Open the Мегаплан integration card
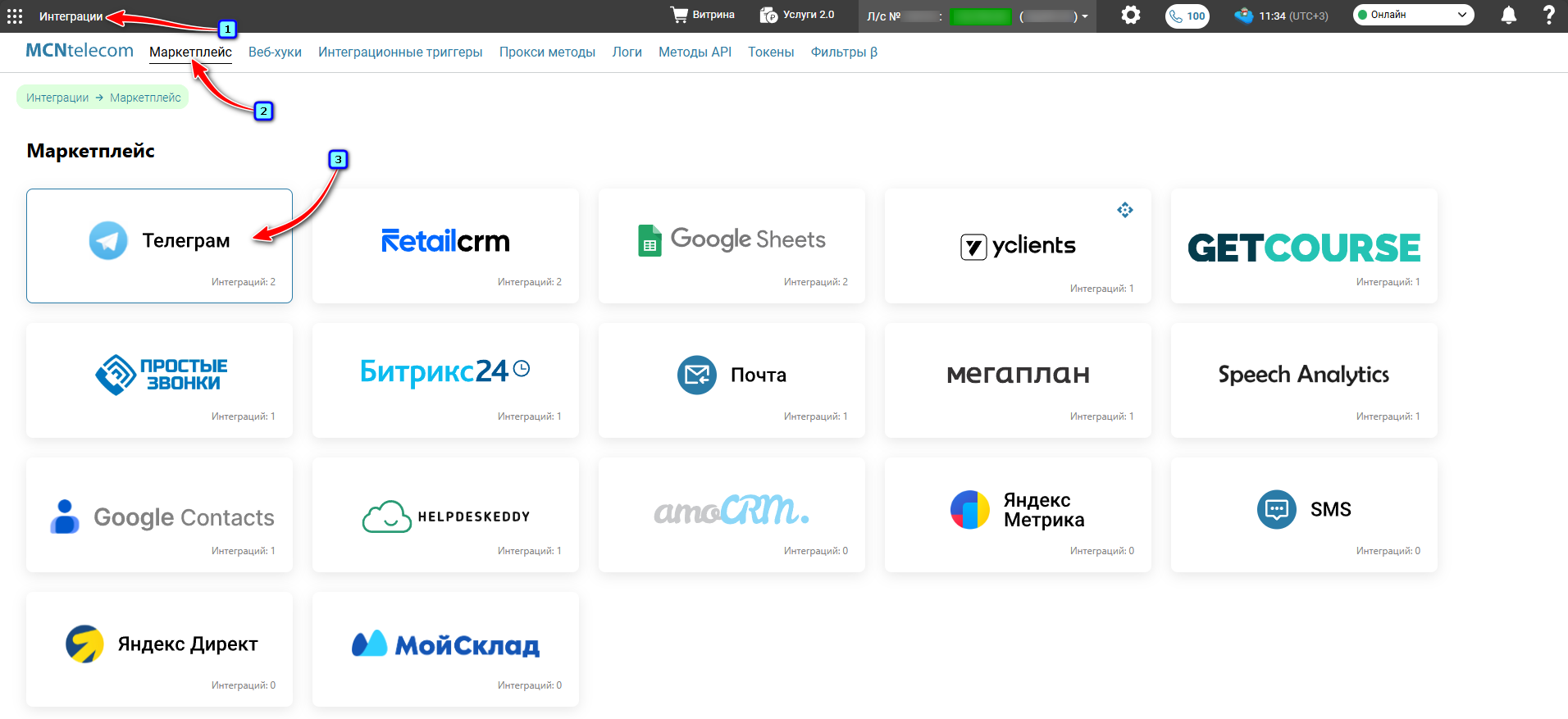1568x719 pixels. click(1018, 380)
